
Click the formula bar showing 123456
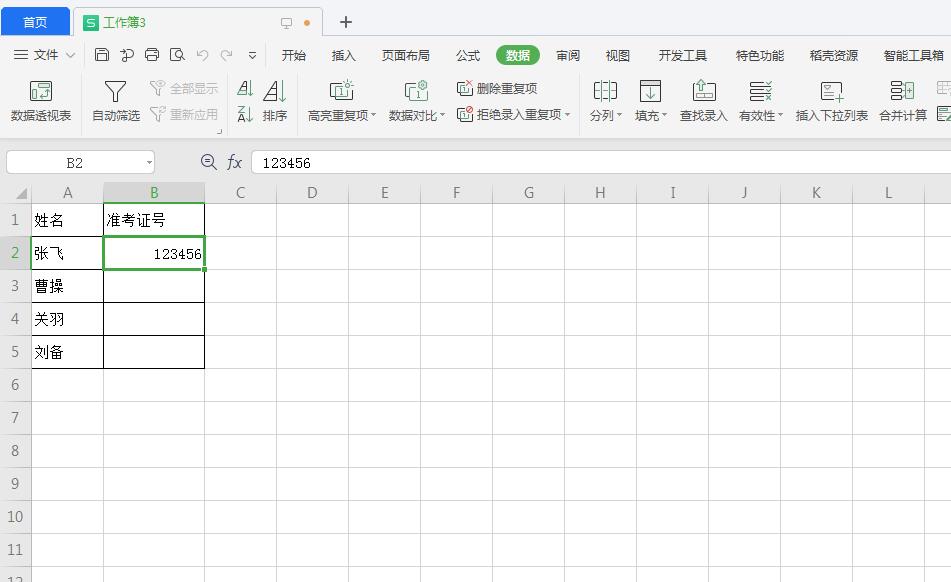600,162
